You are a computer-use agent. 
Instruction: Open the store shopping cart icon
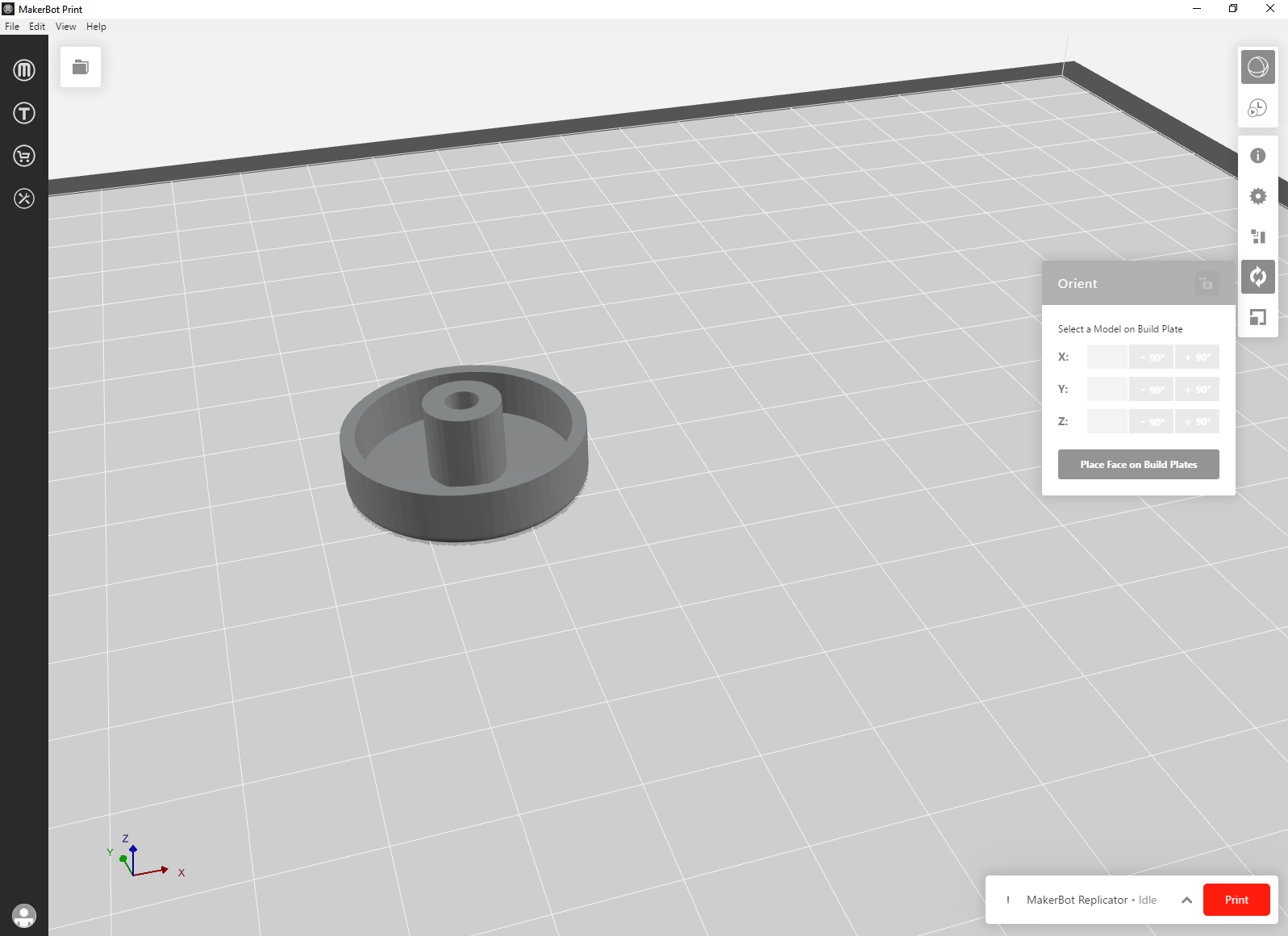[24, 156]
